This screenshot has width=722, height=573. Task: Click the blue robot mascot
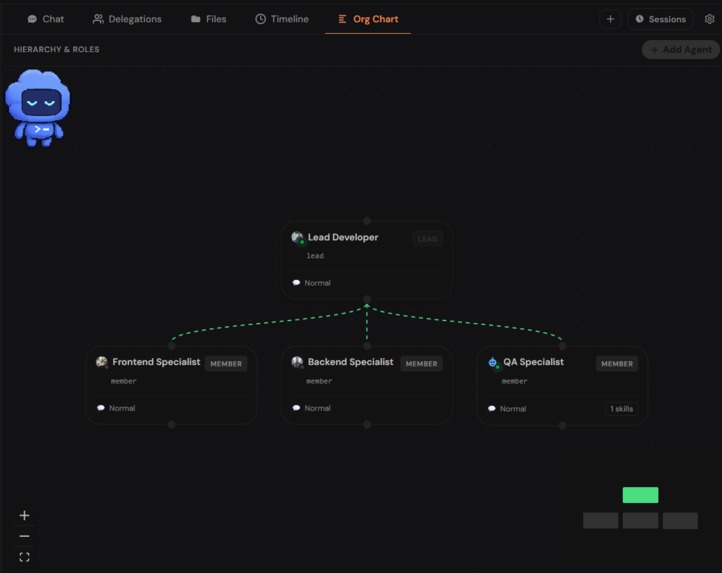(x=38, y=108)
